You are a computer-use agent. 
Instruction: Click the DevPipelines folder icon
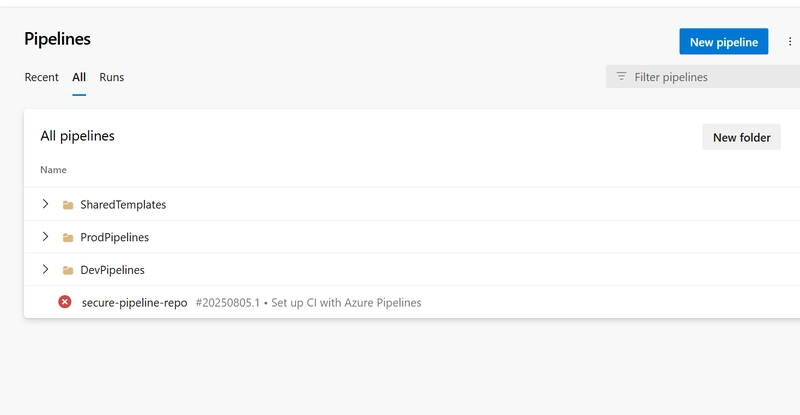[x=68, y=270]
